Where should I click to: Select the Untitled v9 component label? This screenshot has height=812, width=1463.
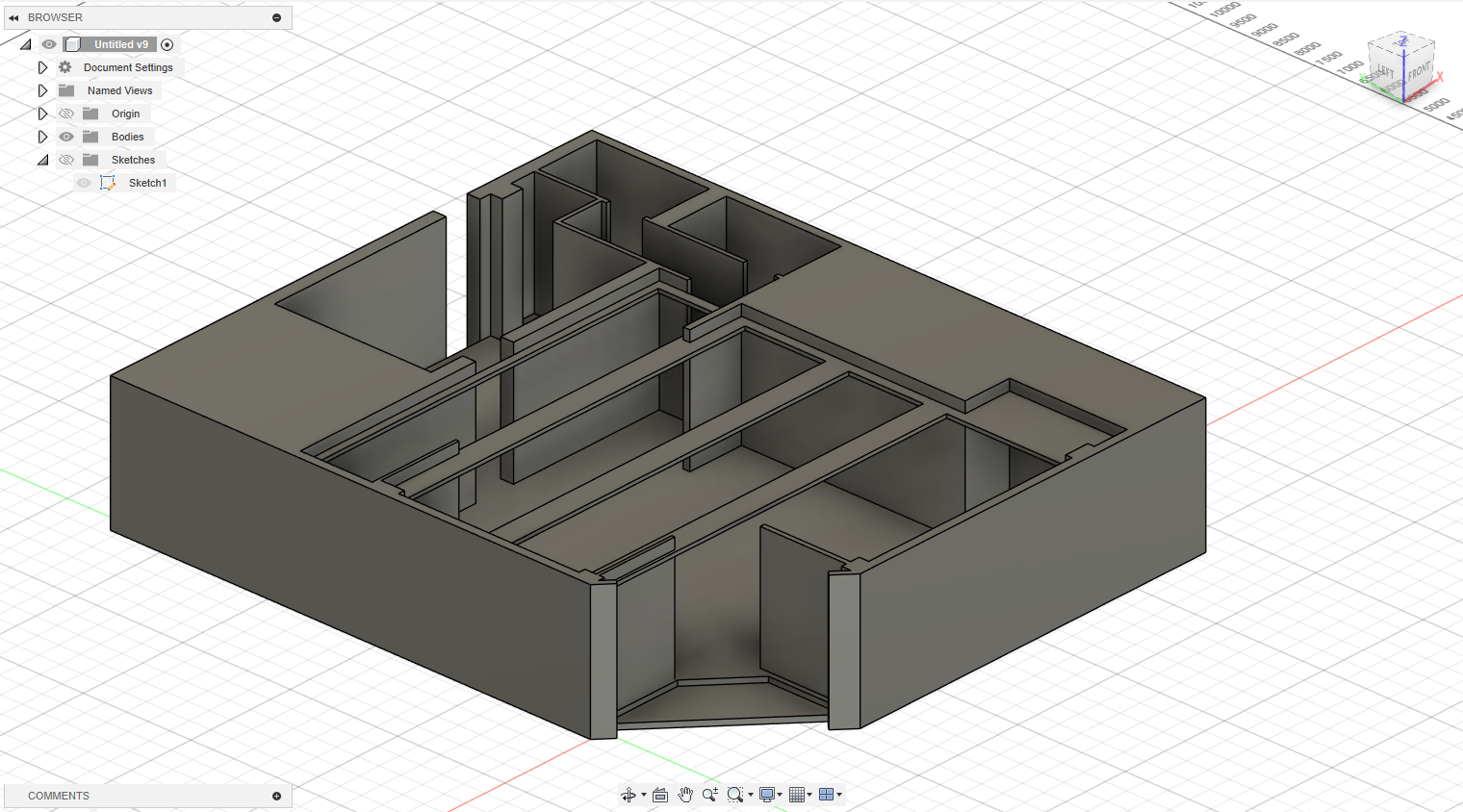pyautogui.click(x=121, y=44)
